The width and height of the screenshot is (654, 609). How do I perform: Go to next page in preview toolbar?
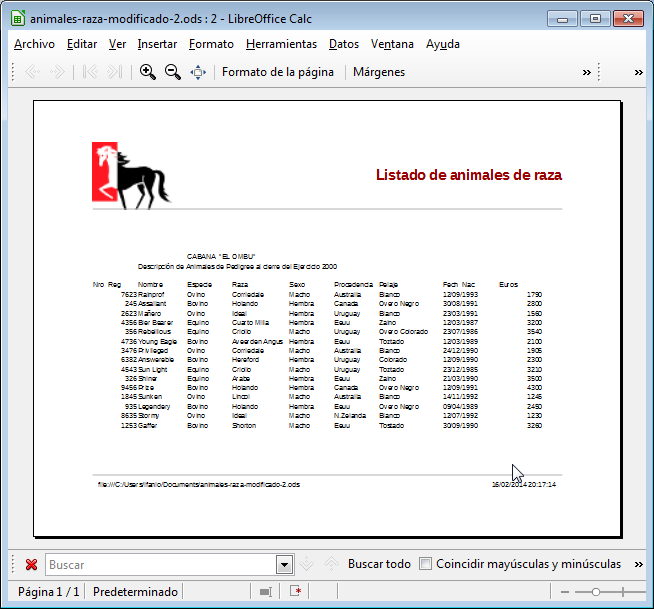(57, 72)
